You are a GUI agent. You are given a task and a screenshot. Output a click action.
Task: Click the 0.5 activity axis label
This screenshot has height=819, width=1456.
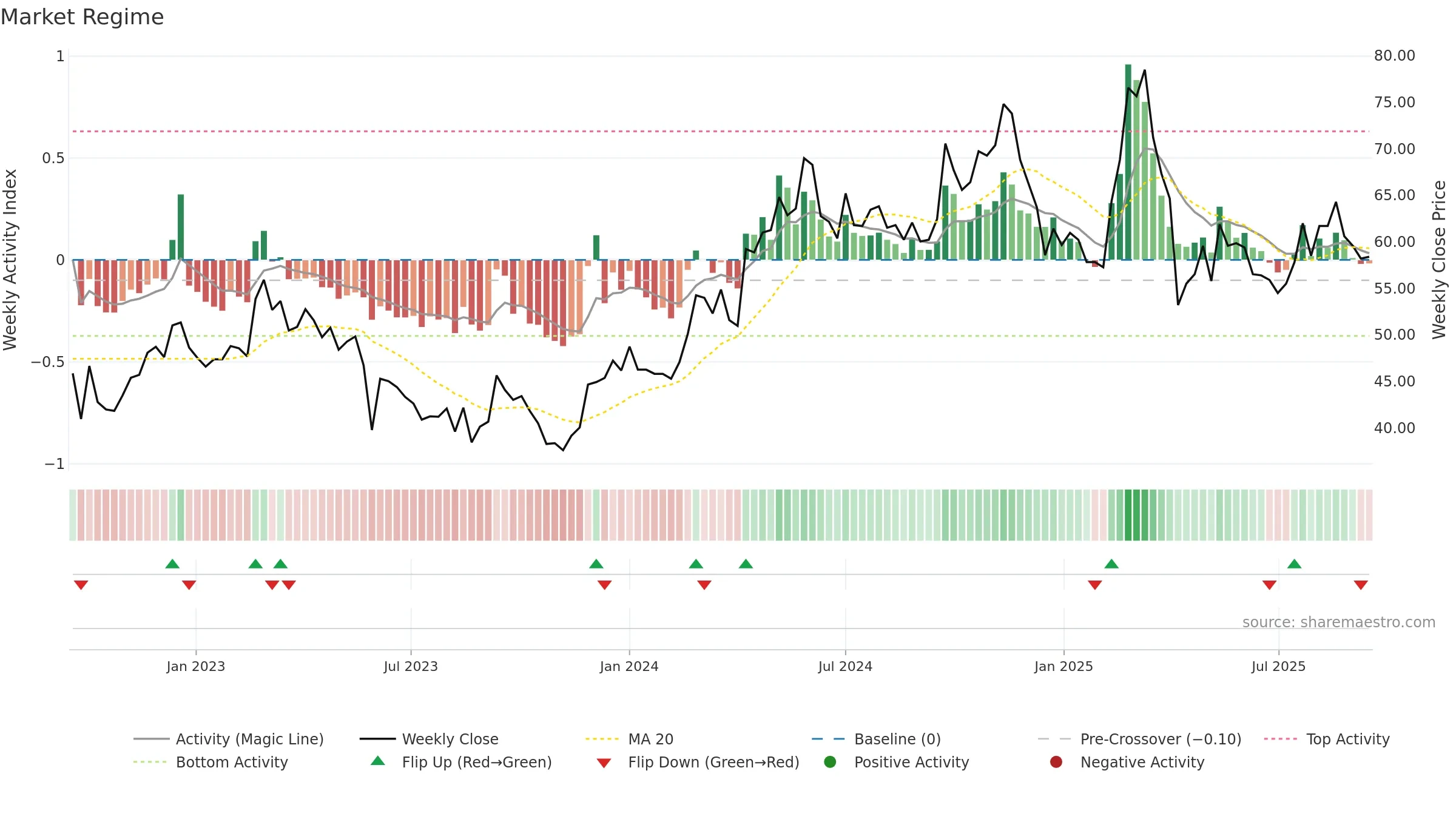[x=53, y=158]
